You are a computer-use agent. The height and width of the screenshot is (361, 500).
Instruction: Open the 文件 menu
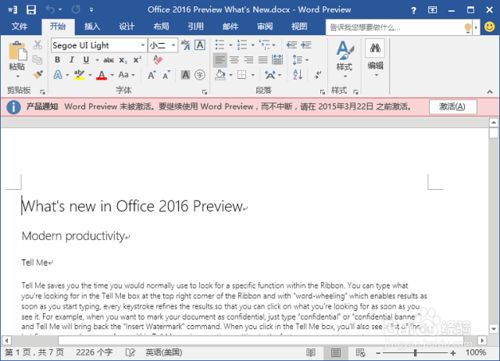19,26
